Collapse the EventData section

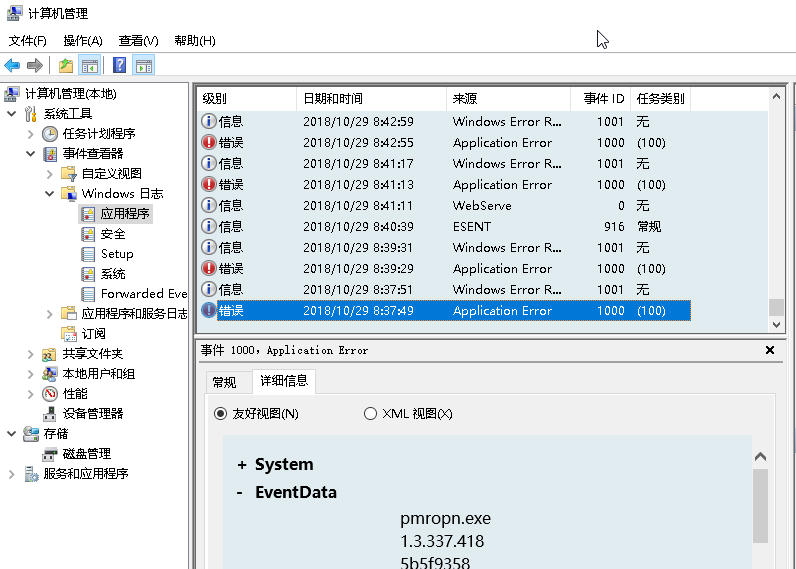[240, 492]
